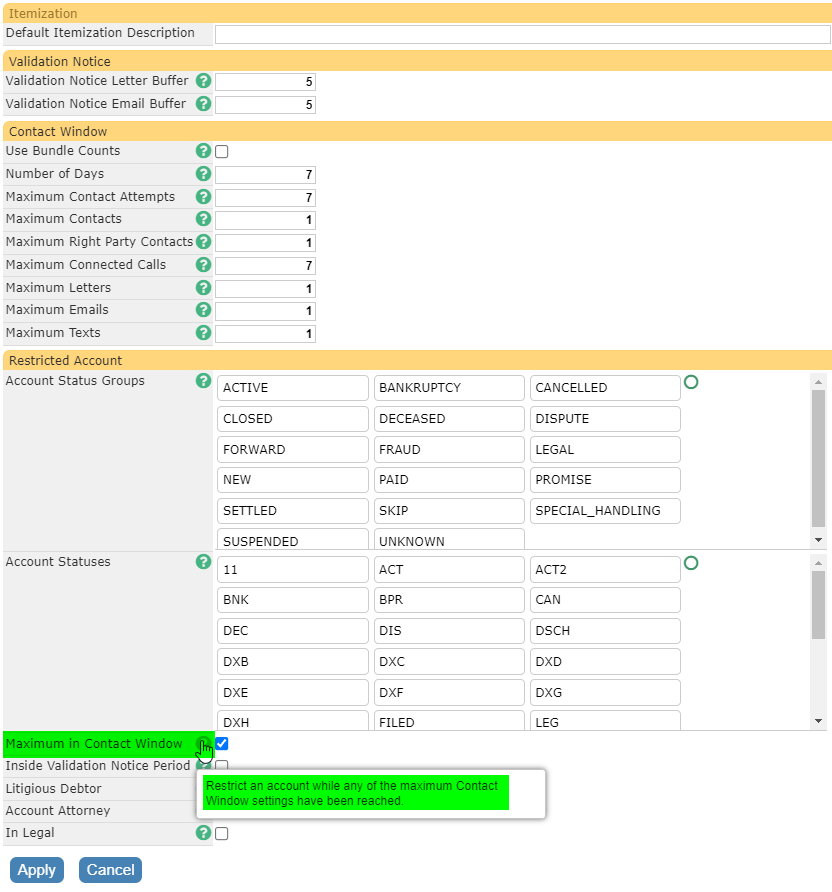Select the LEGAL status group
The width and height of the screenshot is (832, 892).
605,449
